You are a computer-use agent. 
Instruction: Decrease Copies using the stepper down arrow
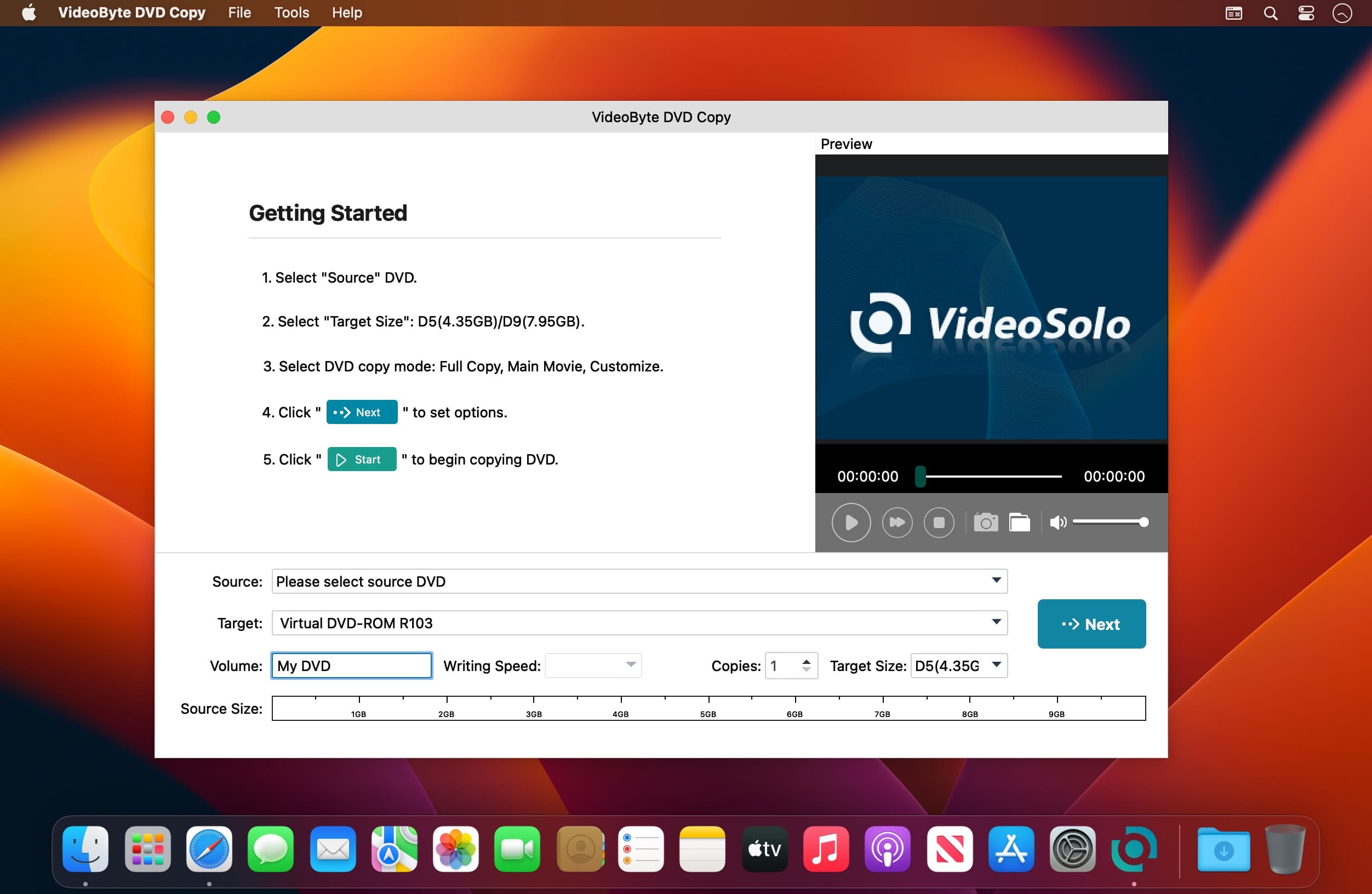coord(807,671)
